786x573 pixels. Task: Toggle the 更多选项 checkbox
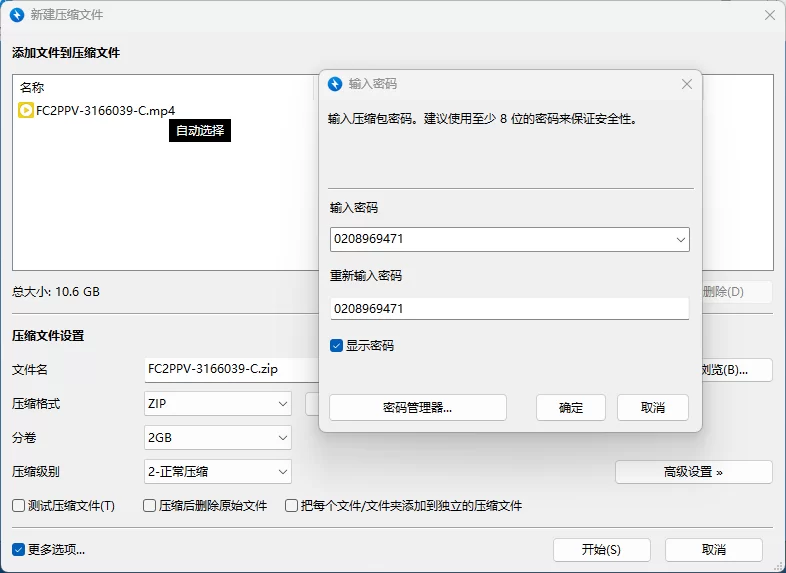pos(19,549)
